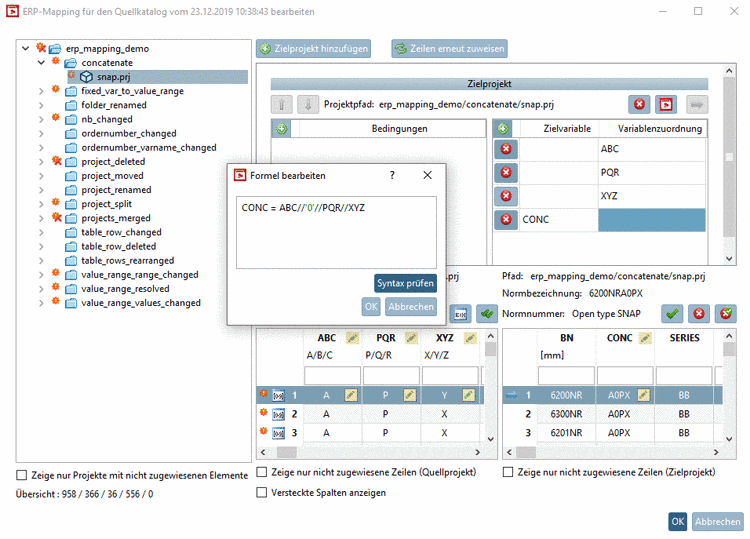
Task: Delete the XYZ variable row
Action: point(506,196)
